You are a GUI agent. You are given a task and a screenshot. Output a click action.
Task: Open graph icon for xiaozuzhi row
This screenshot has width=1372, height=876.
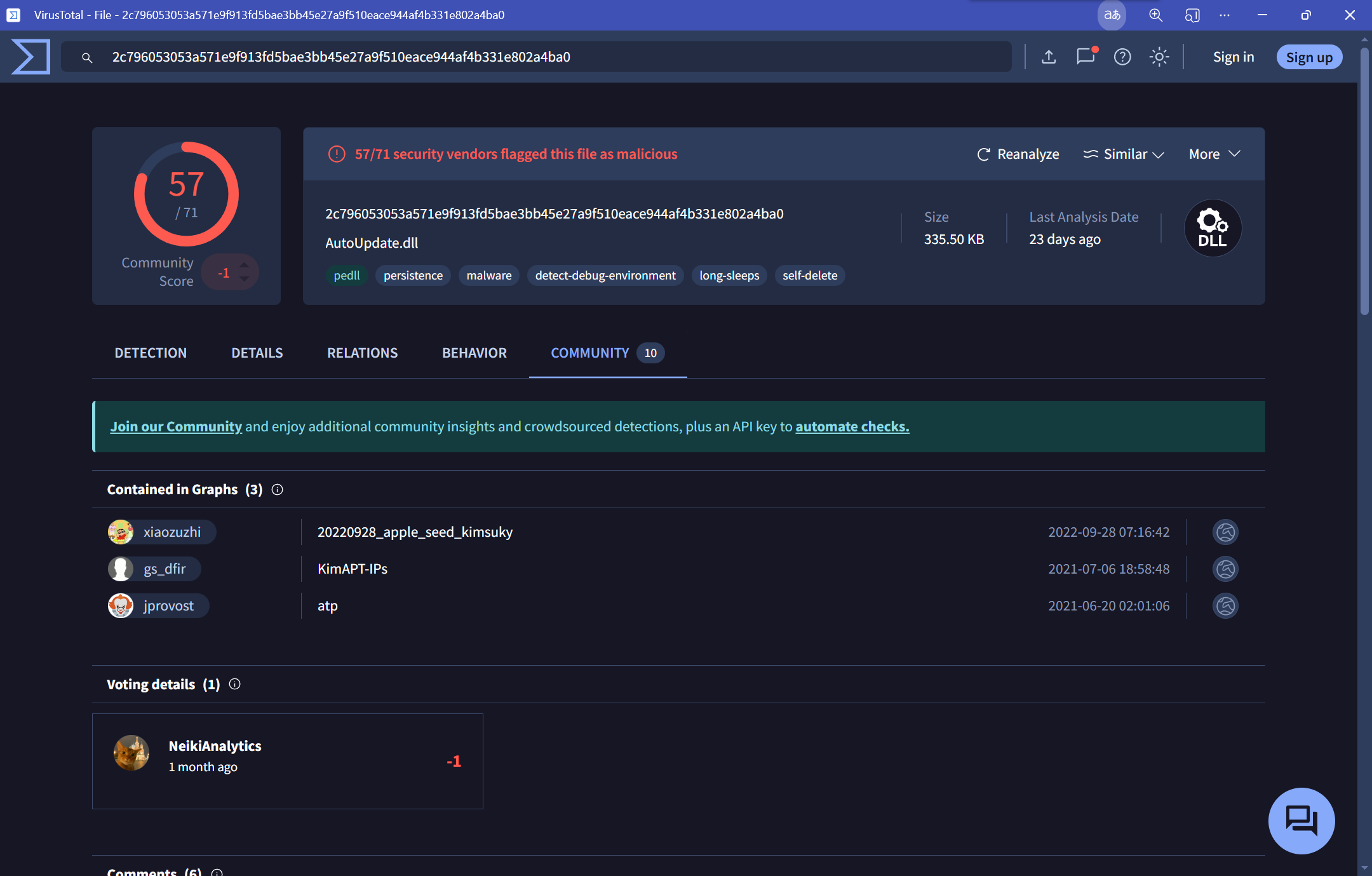coord(1225,532)
